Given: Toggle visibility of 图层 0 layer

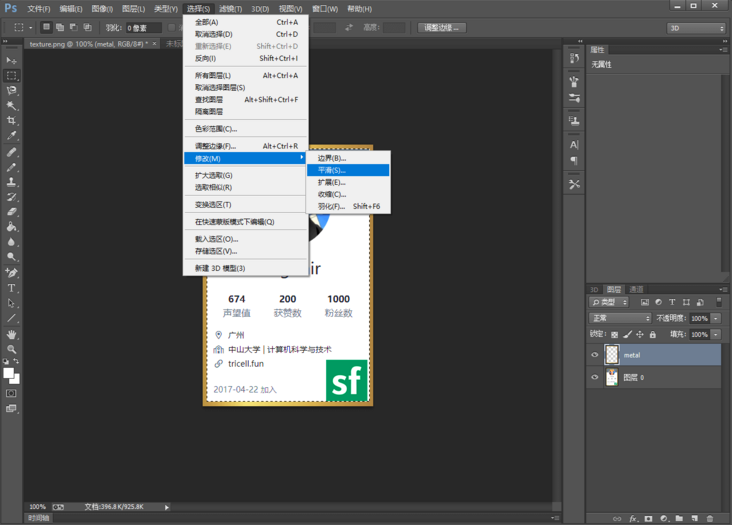Looking at the screenshot, I should pyautogui.click(x=595, y=378).
